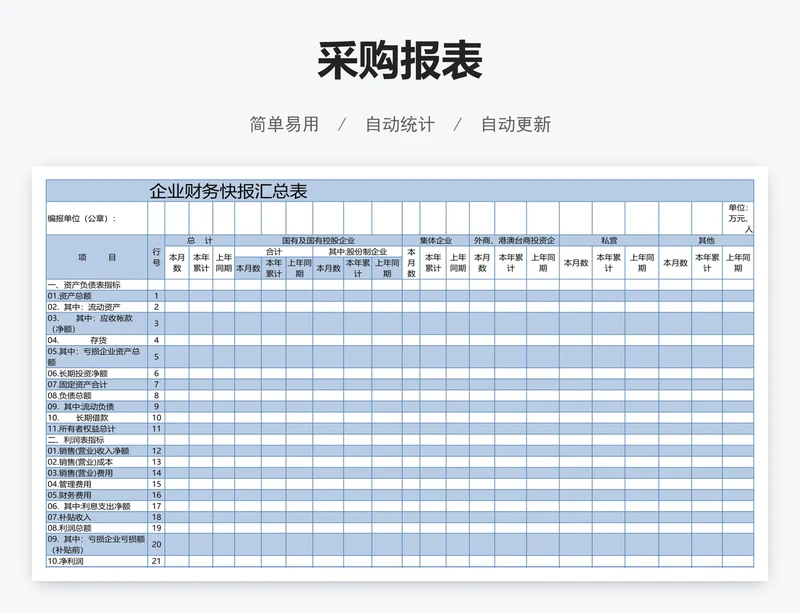
Task: Click 本月数 header under 私营
Action: (576, 263)
